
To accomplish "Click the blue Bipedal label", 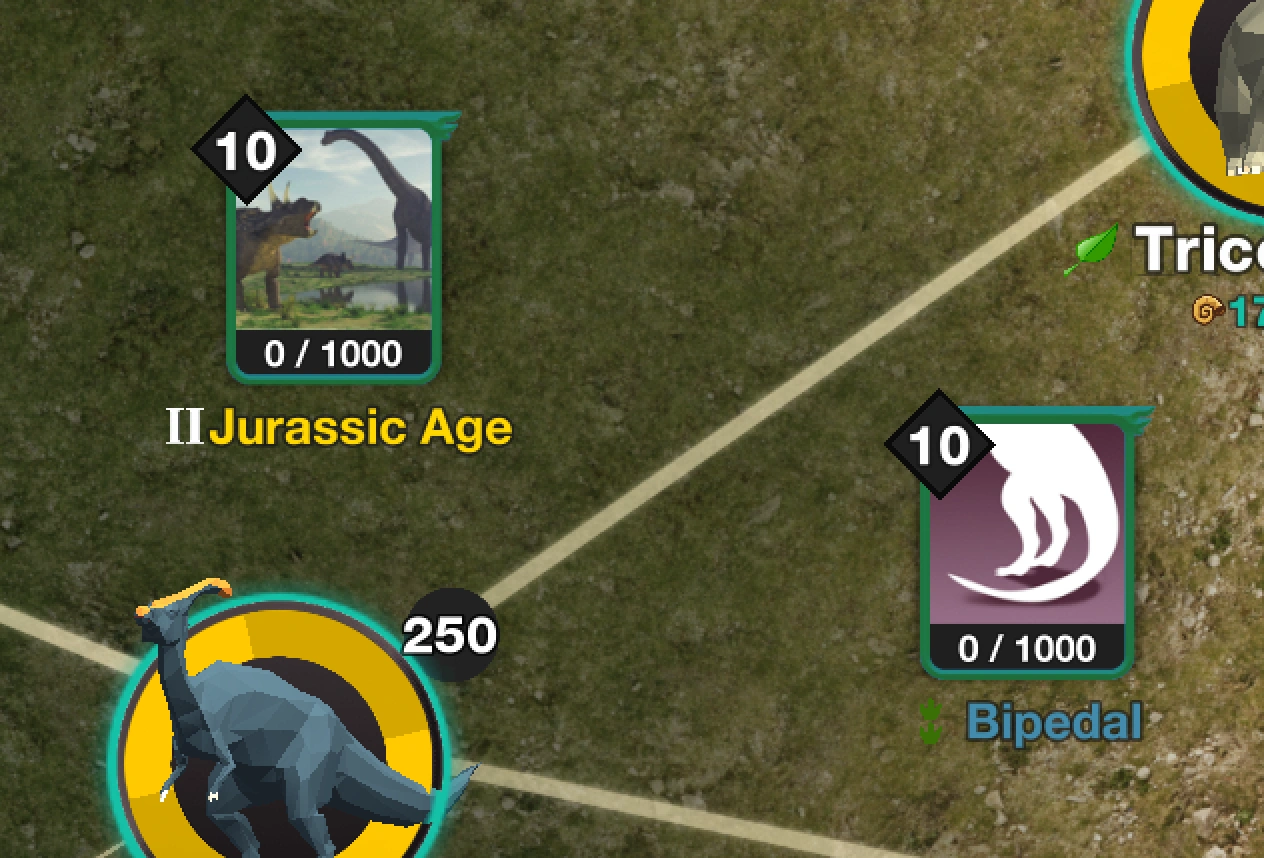I will pyautogui.click(x=1054, y=722).
